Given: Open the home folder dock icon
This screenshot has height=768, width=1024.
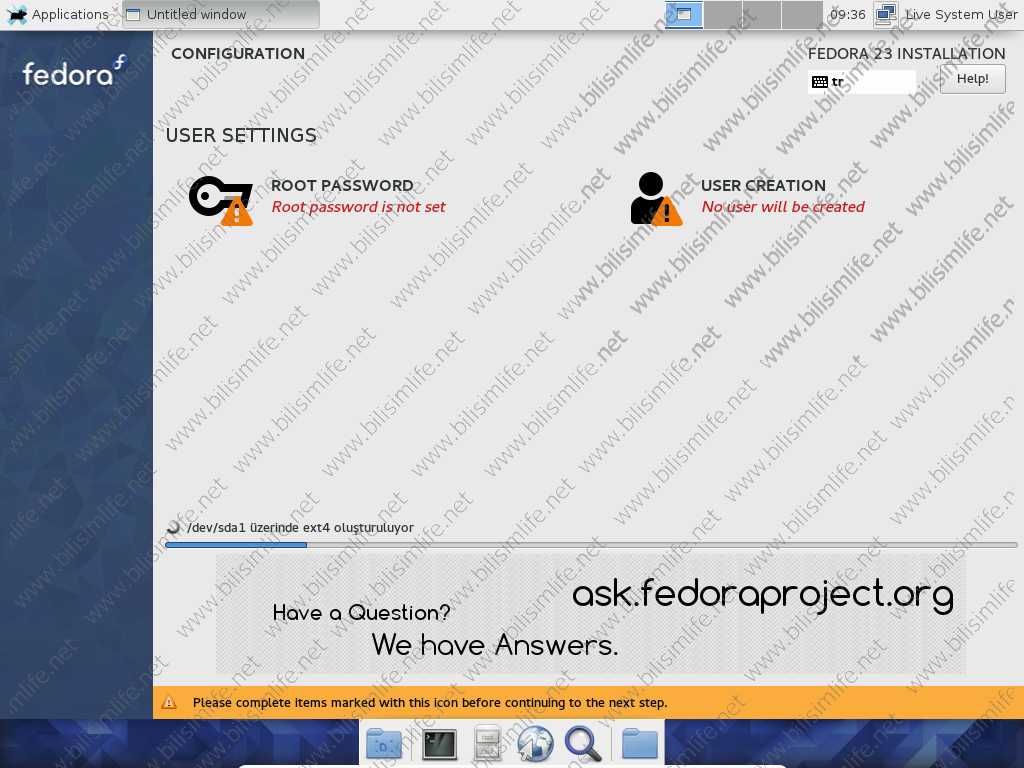Looking at the screenshot, I should coord(640,744).
